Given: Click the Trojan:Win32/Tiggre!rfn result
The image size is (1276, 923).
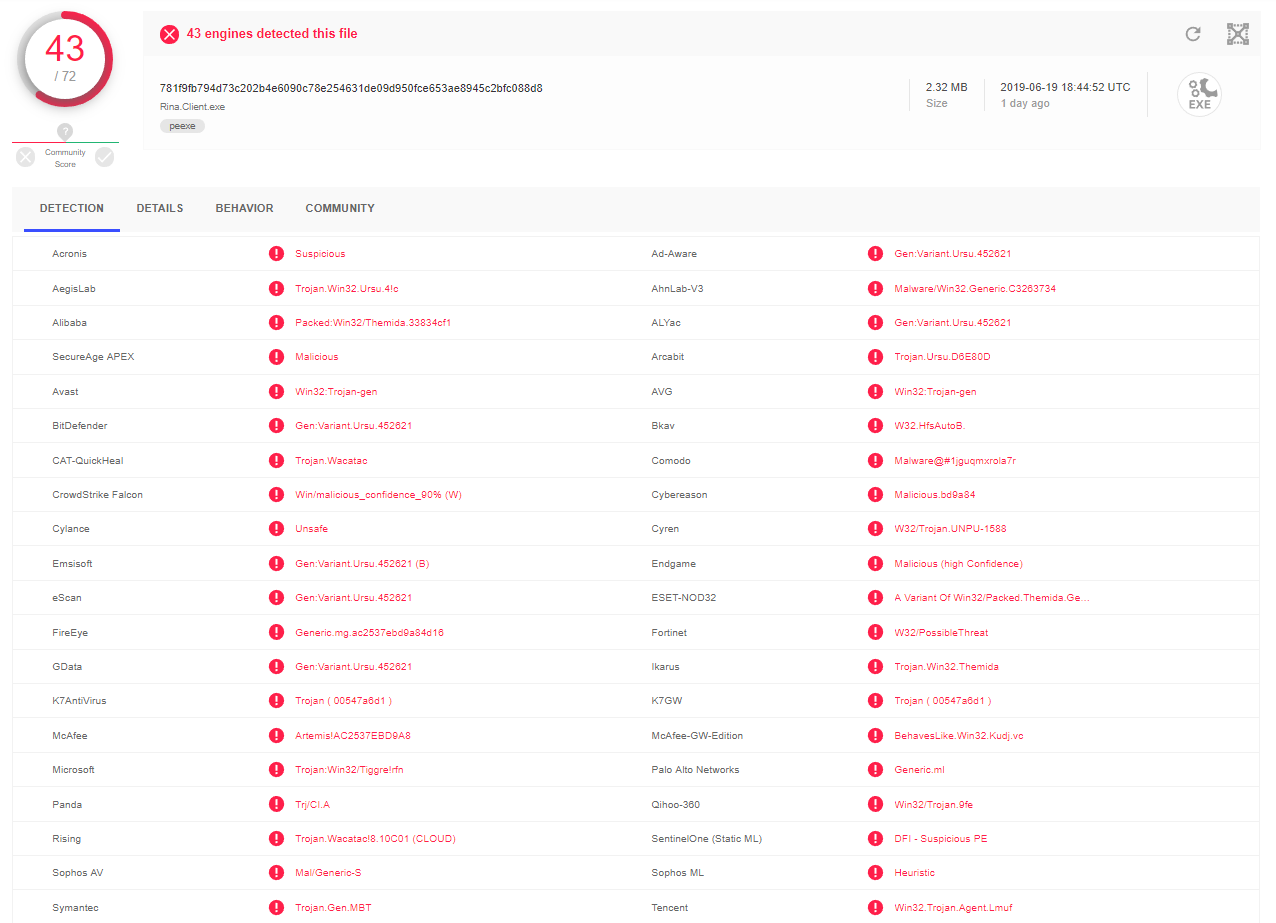Looking at the screenshot, I should pos(349,770).
